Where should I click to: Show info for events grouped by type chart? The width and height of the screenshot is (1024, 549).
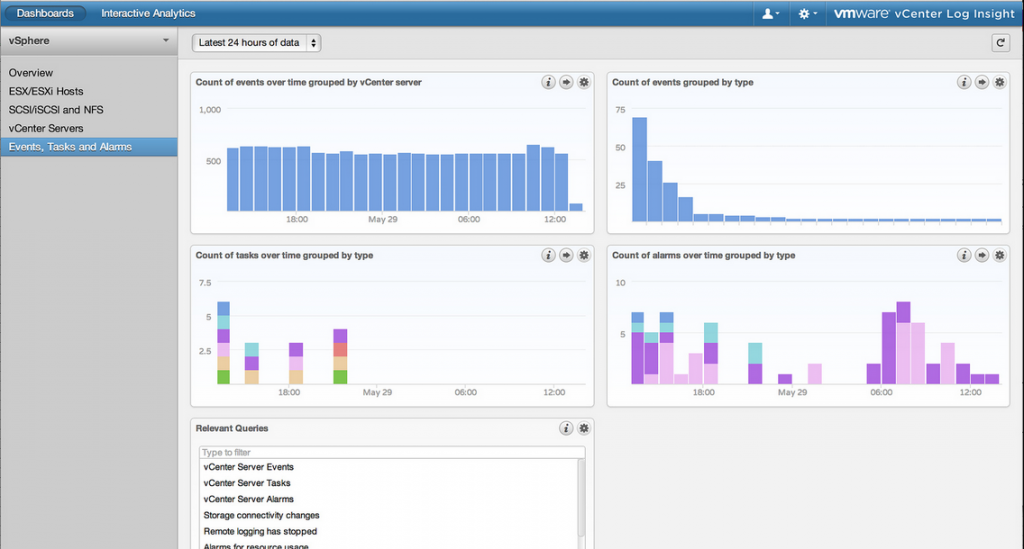pyautogui.click(x=964, y=82)
